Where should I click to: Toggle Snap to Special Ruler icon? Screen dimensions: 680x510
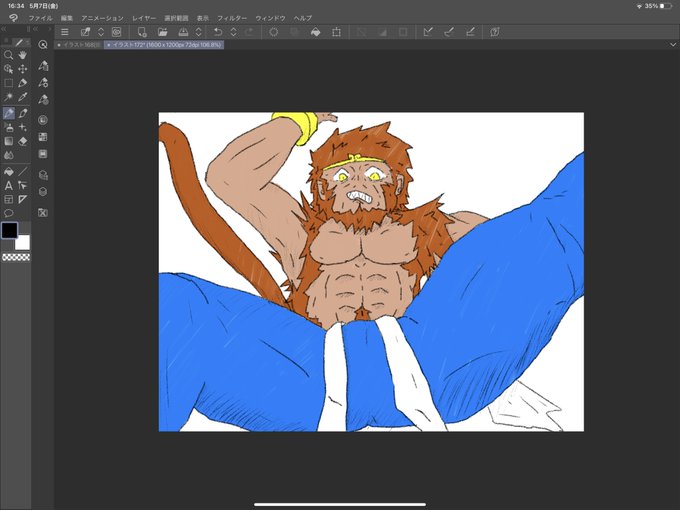coord(449,32)
